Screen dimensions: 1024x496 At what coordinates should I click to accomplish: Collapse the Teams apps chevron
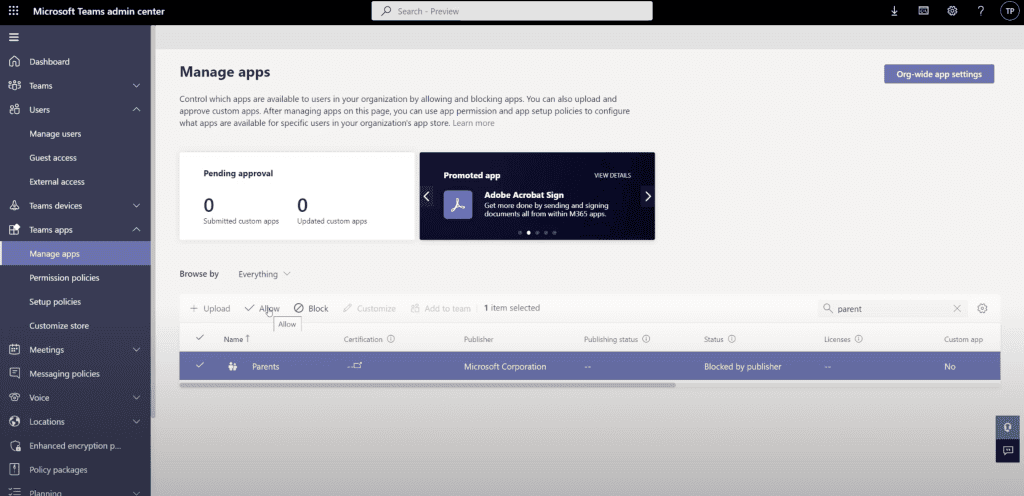pyautogui.click(x=136, y=230)
